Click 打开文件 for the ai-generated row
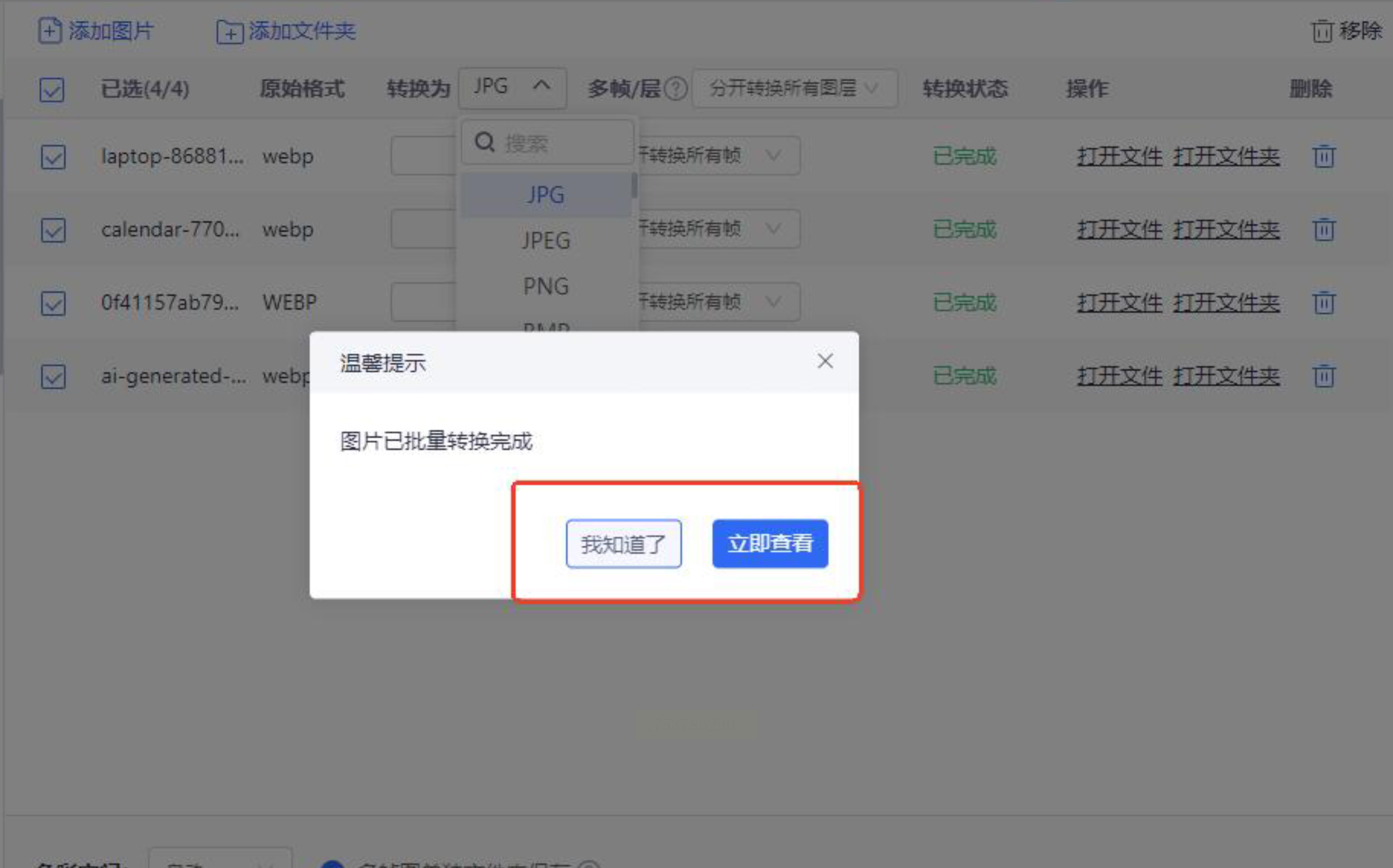This screenshot has height=868, width=1393. point(1119,376)
